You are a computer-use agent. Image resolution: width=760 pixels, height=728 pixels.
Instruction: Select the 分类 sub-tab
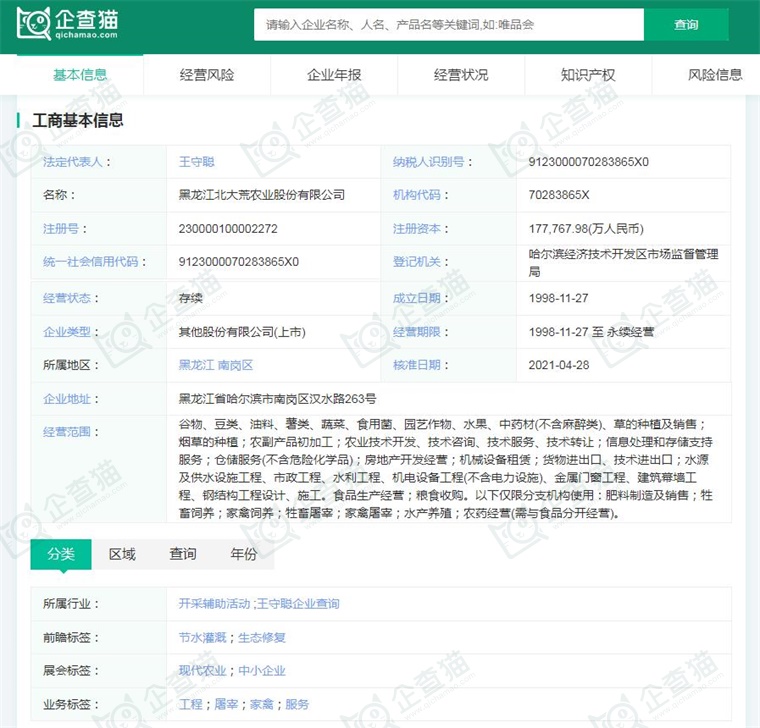[x=61, y=554]
